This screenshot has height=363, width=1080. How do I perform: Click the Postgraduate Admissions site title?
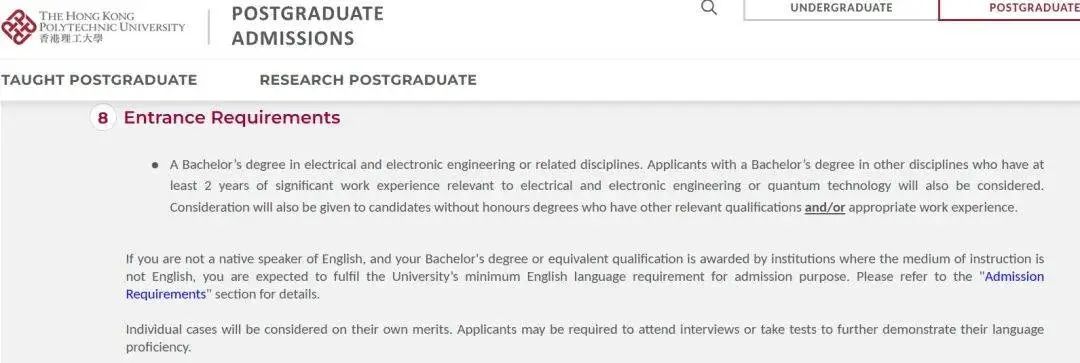(x=307, y=26)
